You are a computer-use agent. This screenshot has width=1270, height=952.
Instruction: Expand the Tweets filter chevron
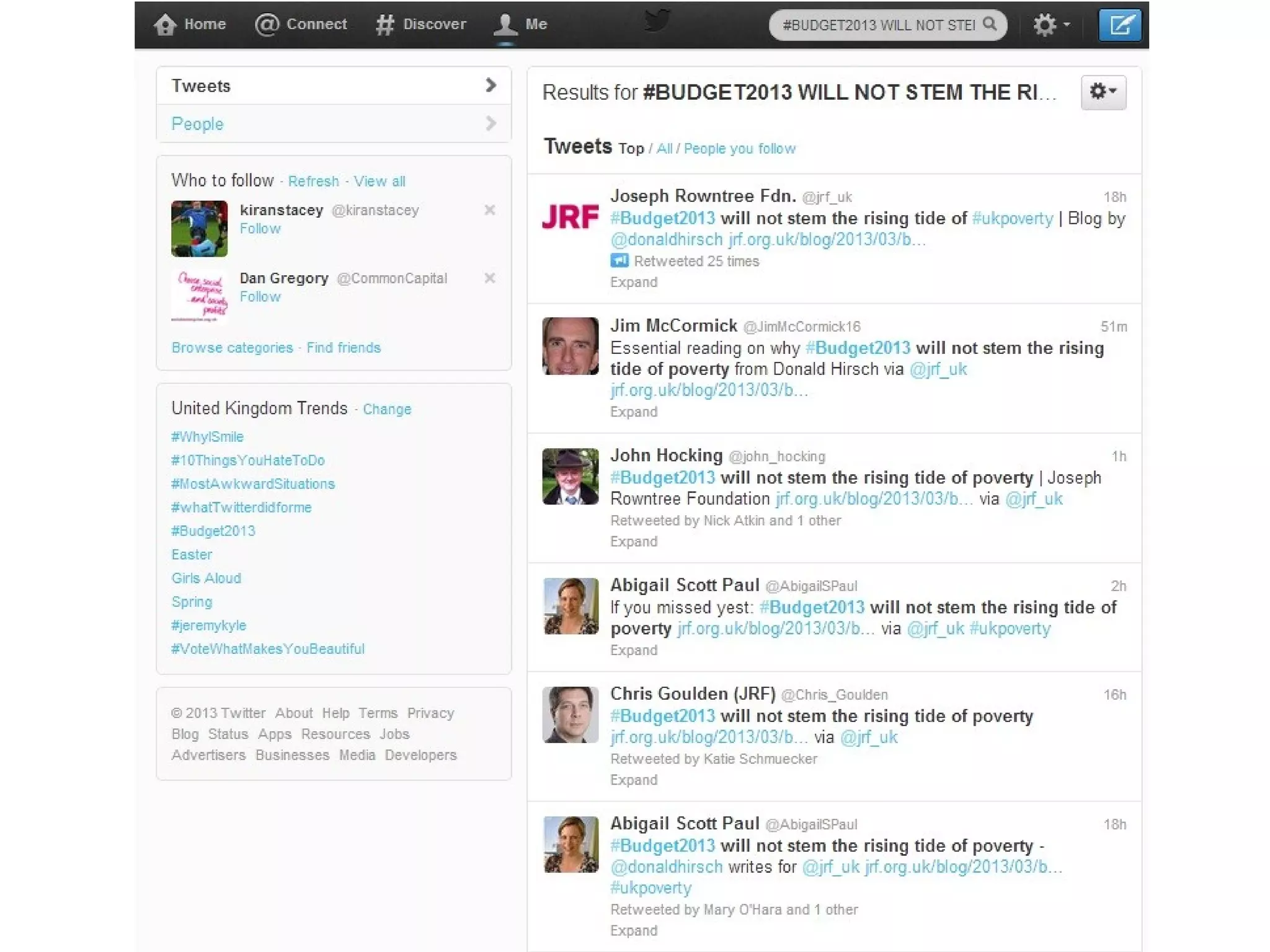pos(491,85)
